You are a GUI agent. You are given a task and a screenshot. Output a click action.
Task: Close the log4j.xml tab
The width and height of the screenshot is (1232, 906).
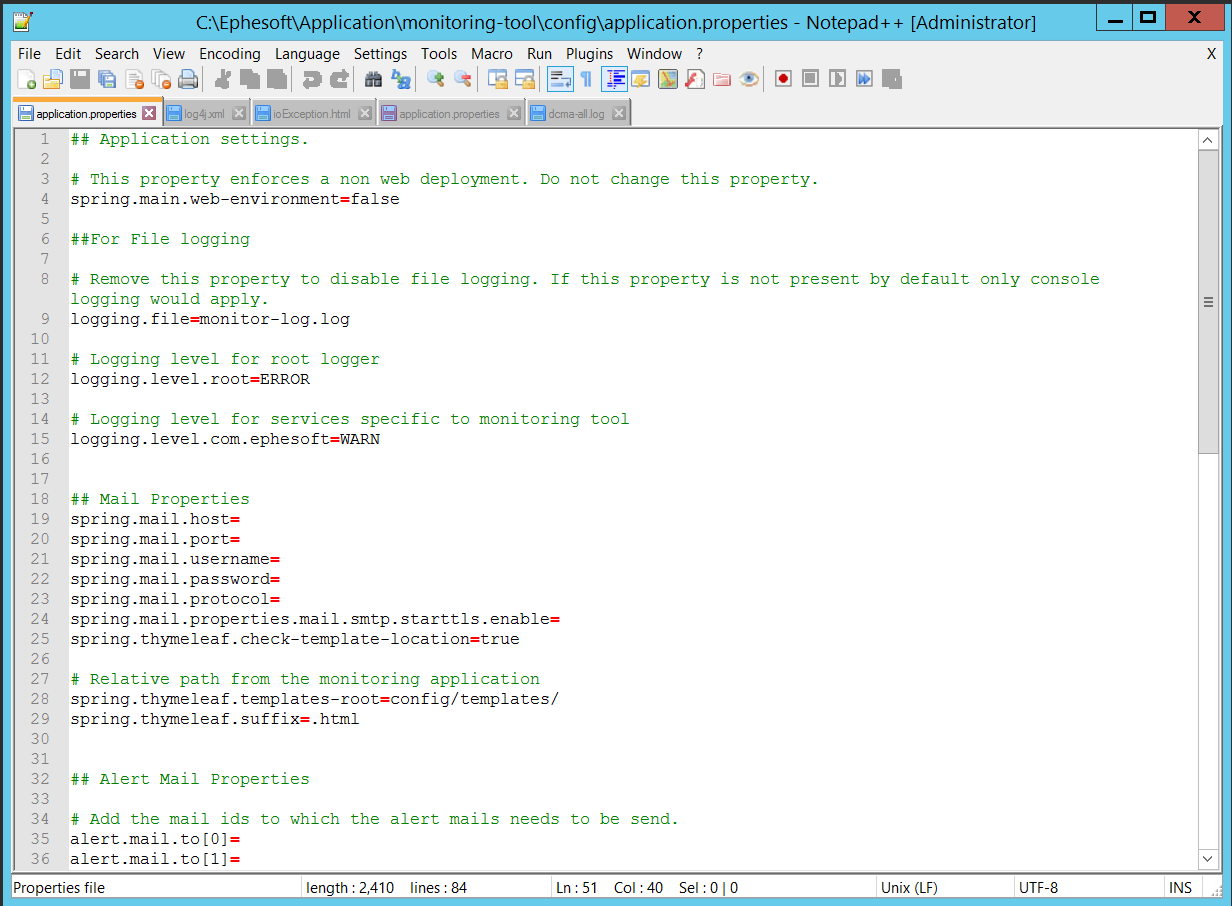click(239, 114)
